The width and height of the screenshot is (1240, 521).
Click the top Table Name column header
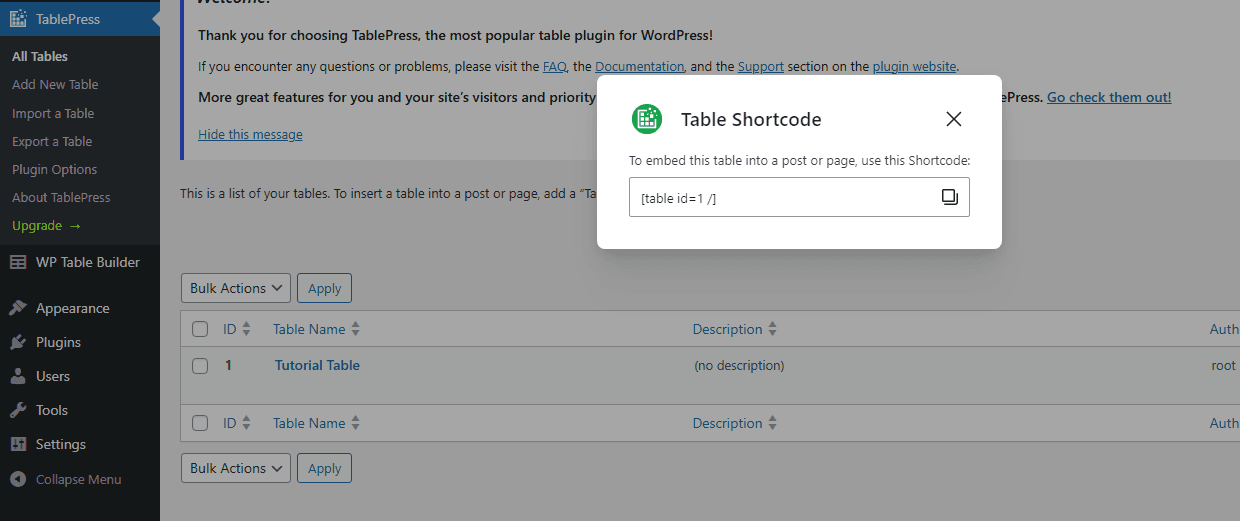tap(309, 329)
